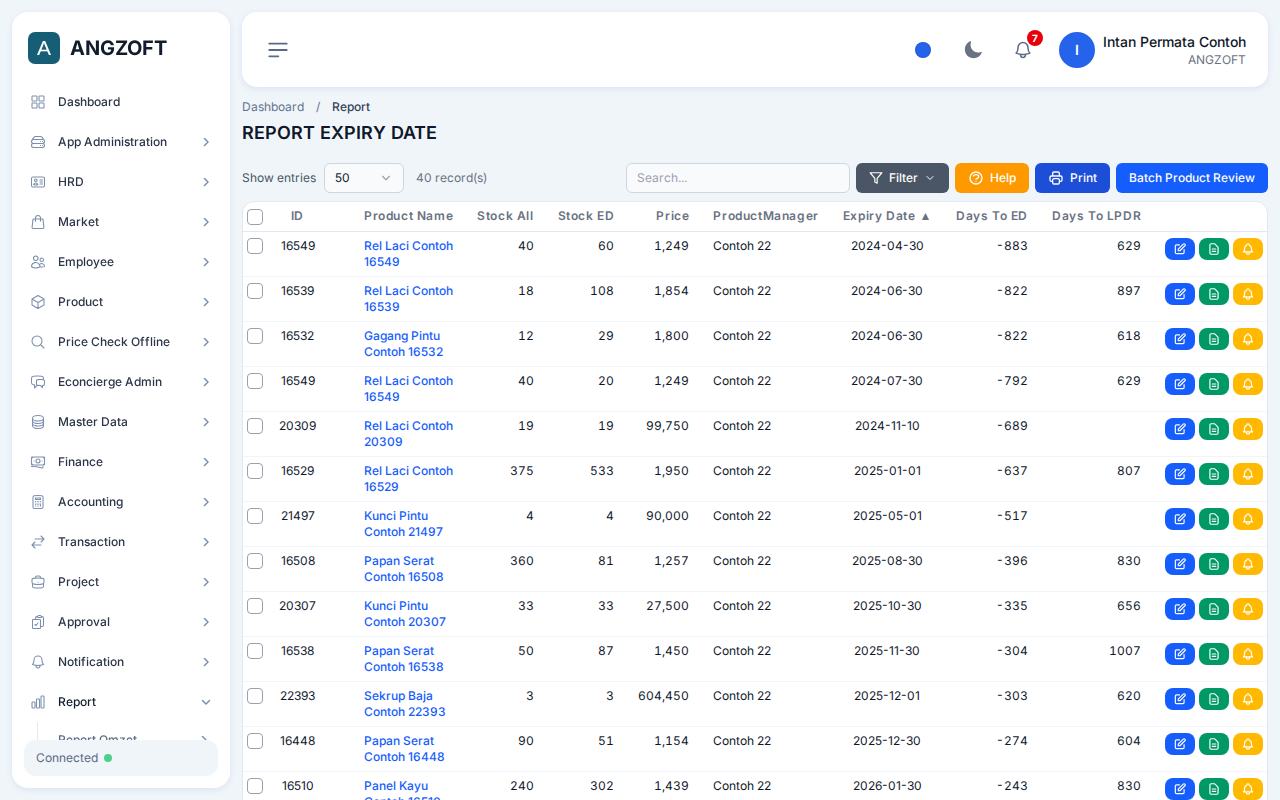This screenshot has width=1280, height=800.
Task: Sort by the Expiry Date column header
Action: click(x=887, y=216)
